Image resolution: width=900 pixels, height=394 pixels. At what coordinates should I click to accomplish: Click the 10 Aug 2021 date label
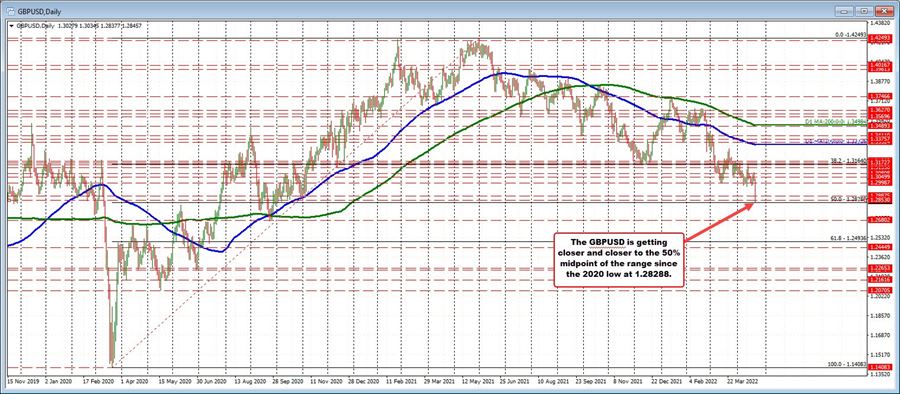pyautogui.click(x=552, y=380)
